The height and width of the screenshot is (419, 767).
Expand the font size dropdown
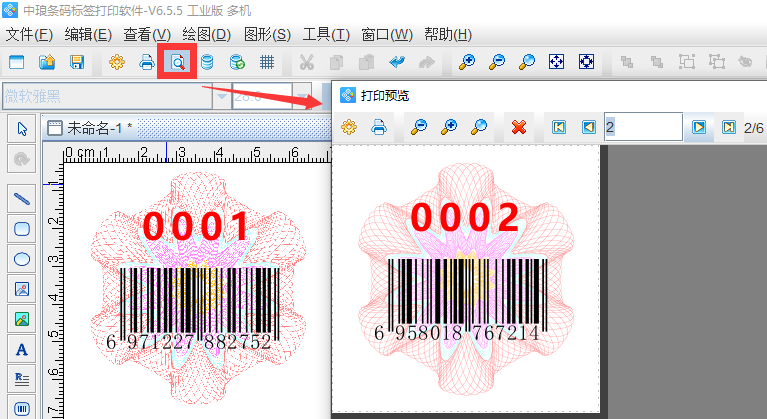click(302, 96)
